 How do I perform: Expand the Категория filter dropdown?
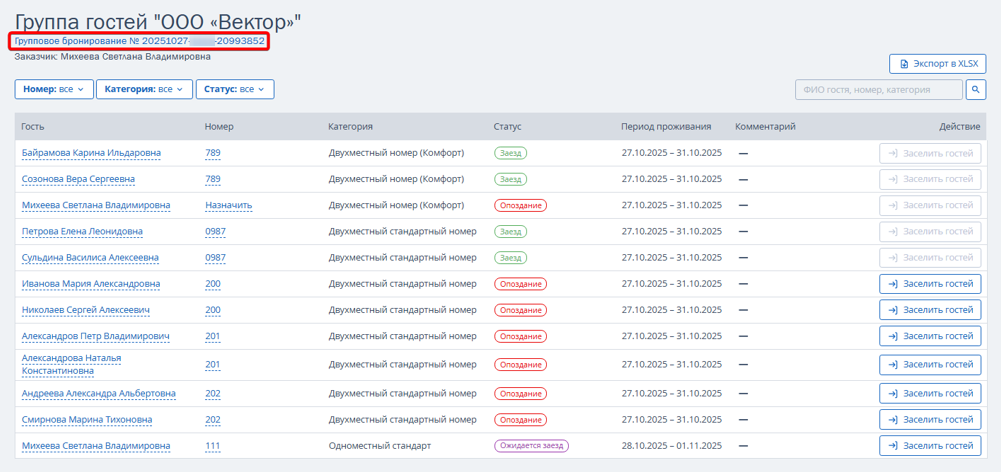[144, 90]
